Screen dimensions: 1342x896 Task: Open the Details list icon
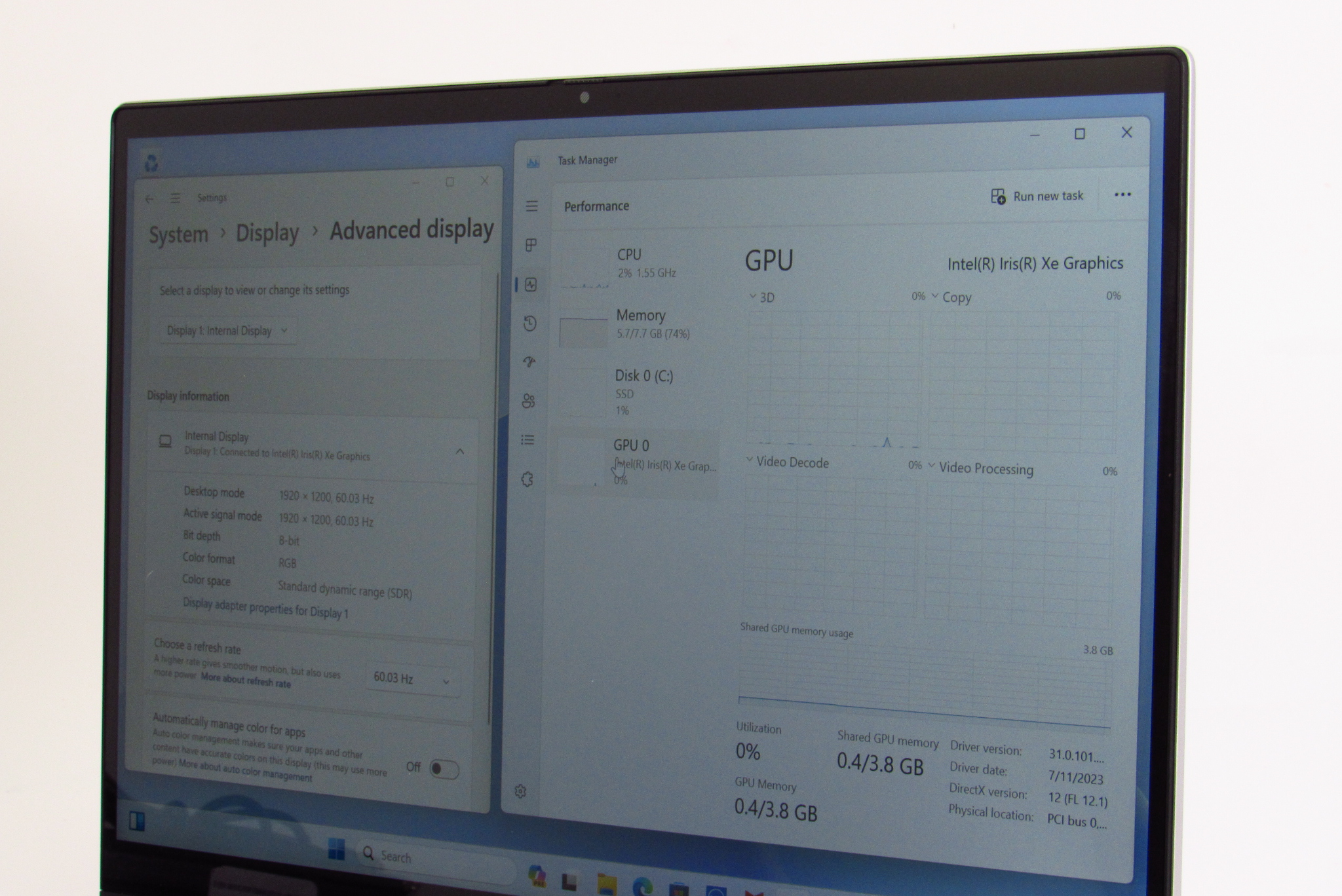527,440
